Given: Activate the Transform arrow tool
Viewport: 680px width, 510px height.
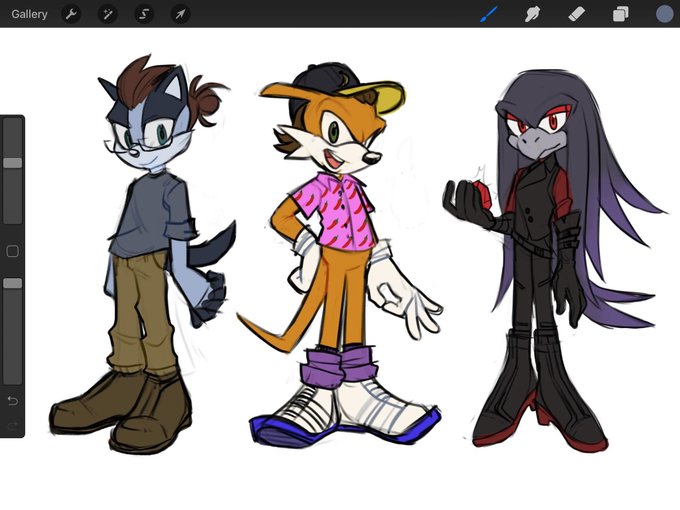Looking at the screenshot, I should tap(180, 14).
